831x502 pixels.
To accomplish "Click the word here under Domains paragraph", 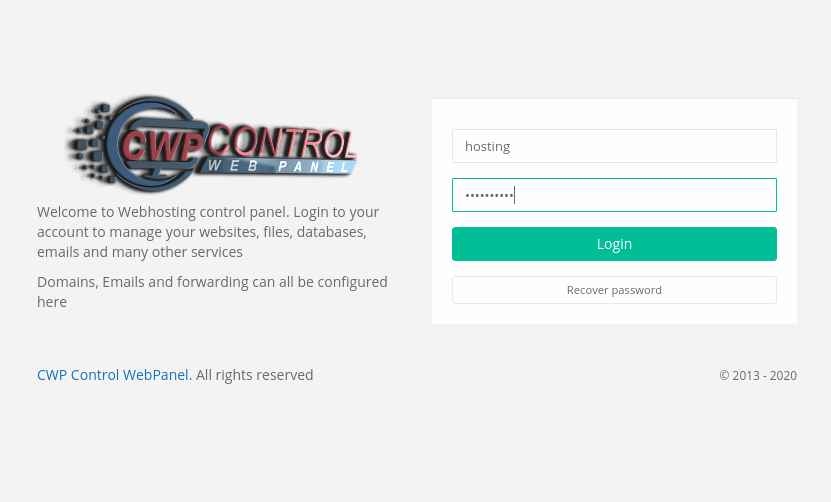I will [x=52, y=302].
